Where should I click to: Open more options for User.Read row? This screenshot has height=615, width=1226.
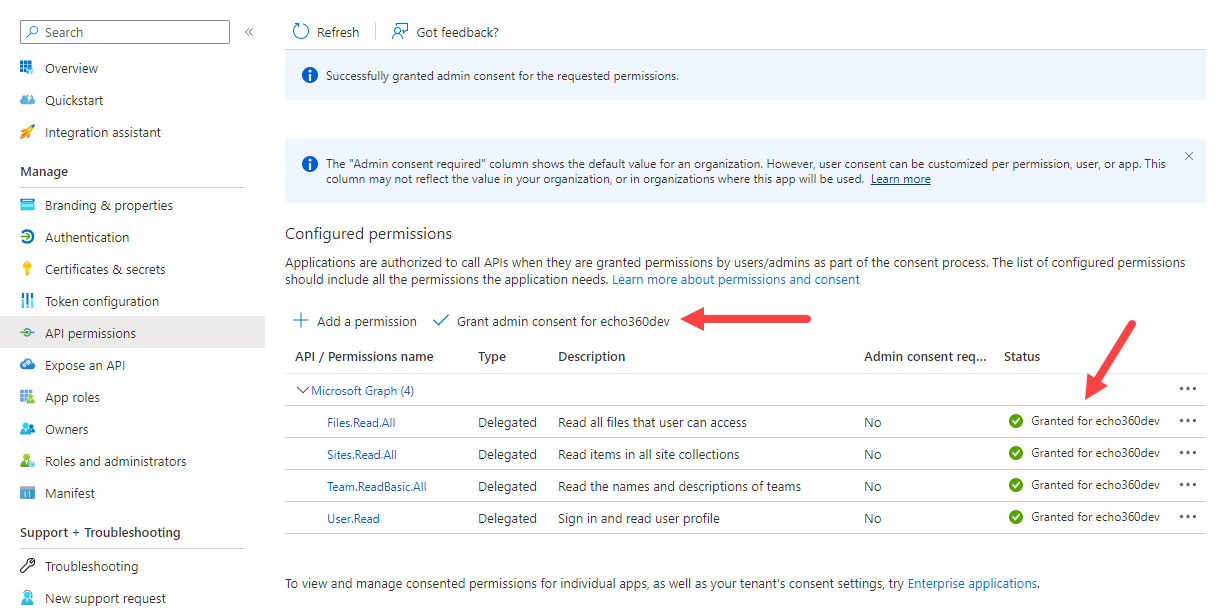click(x=1188, y=517)
